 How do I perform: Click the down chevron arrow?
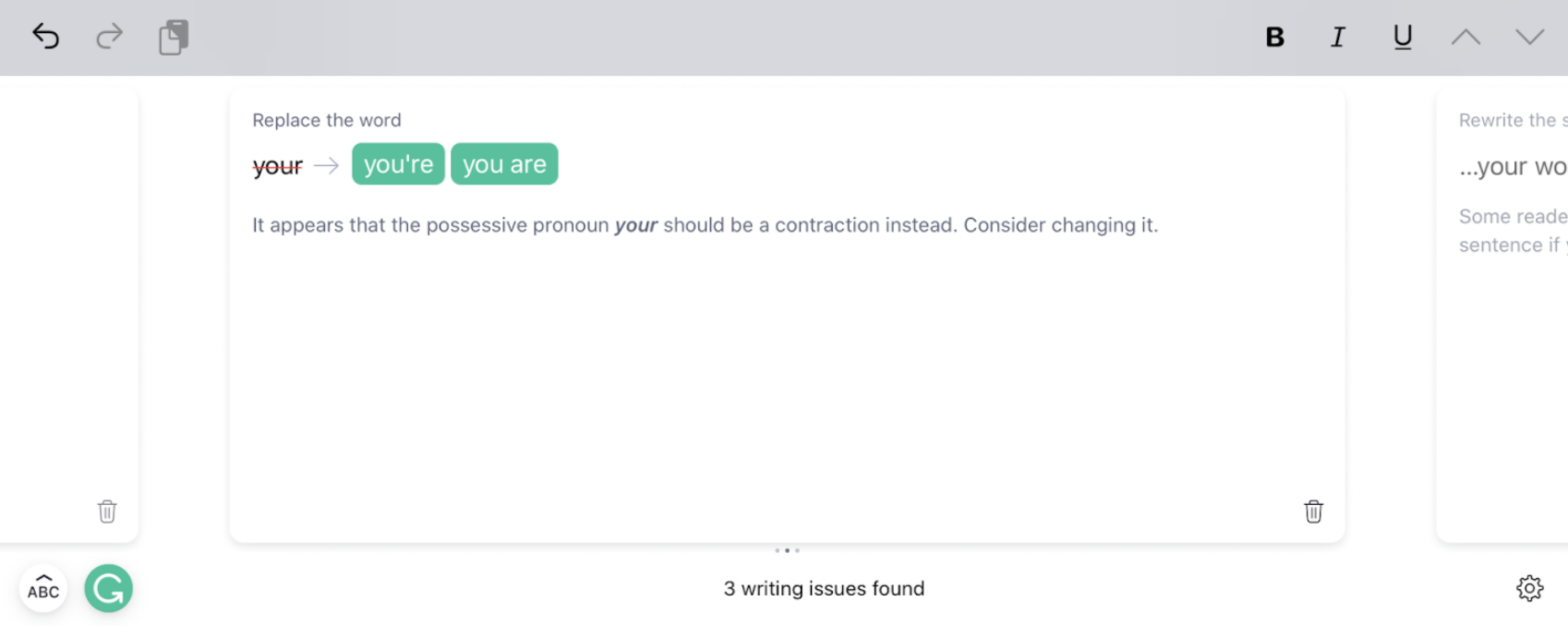[x=1529, y=37]
